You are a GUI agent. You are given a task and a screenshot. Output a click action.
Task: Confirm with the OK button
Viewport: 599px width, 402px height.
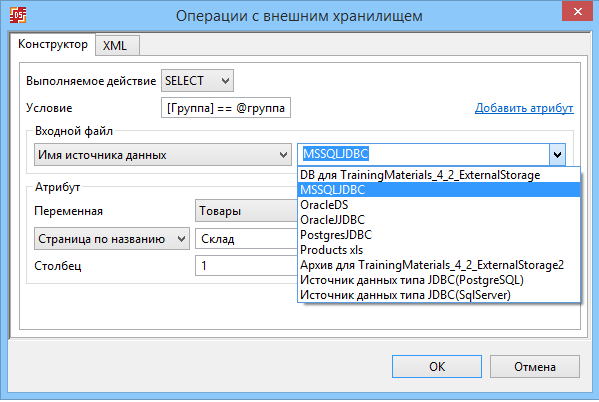(437, 367)
